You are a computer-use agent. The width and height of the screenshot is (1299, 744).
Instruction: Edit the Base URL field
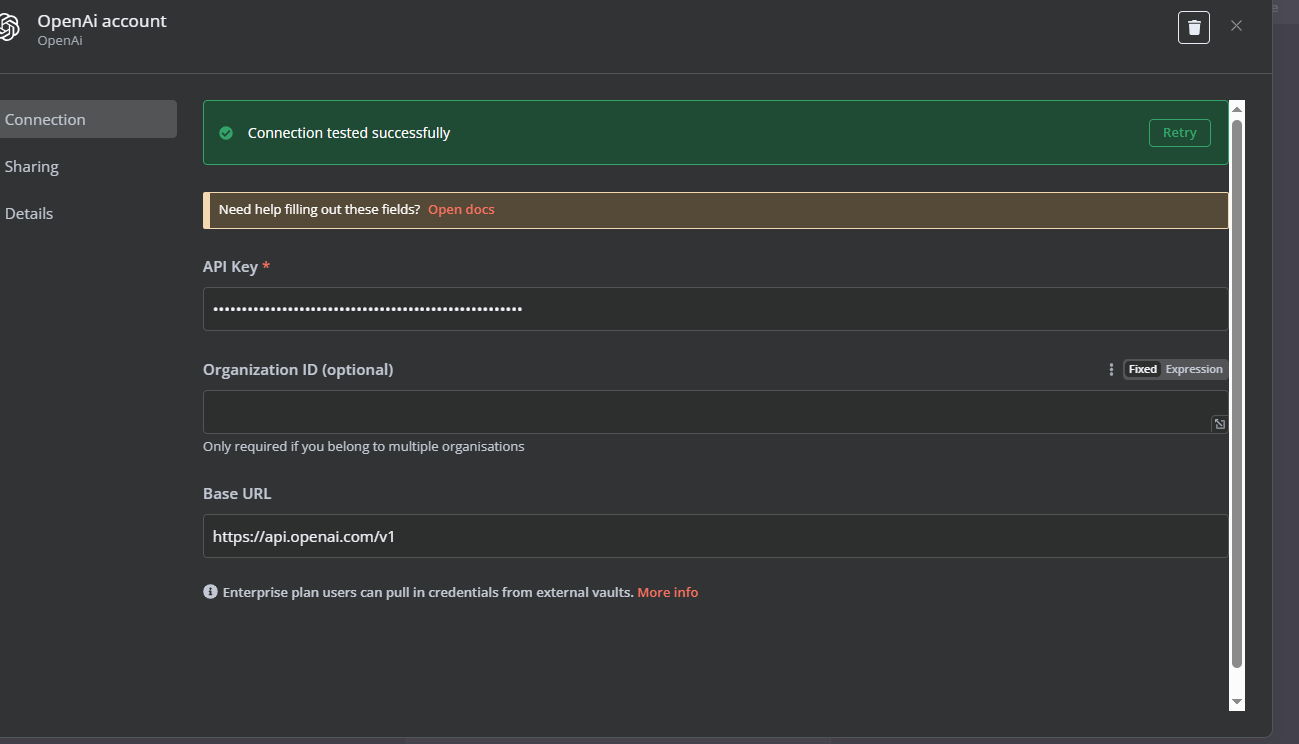point(715,536)
